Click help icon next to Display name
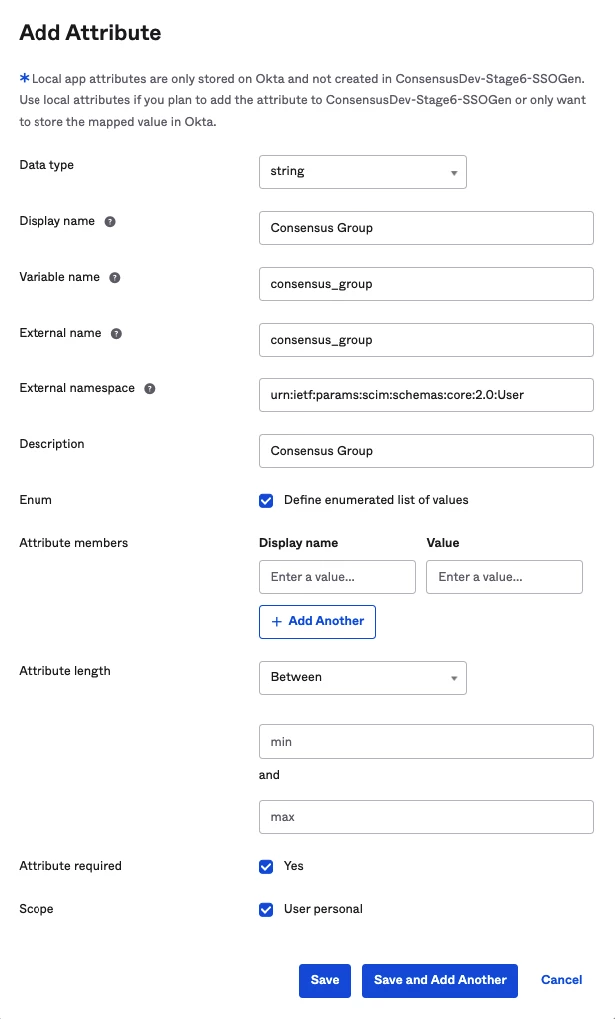The width and height of the screenshot is (615, 1019). [x=110, y=222]
